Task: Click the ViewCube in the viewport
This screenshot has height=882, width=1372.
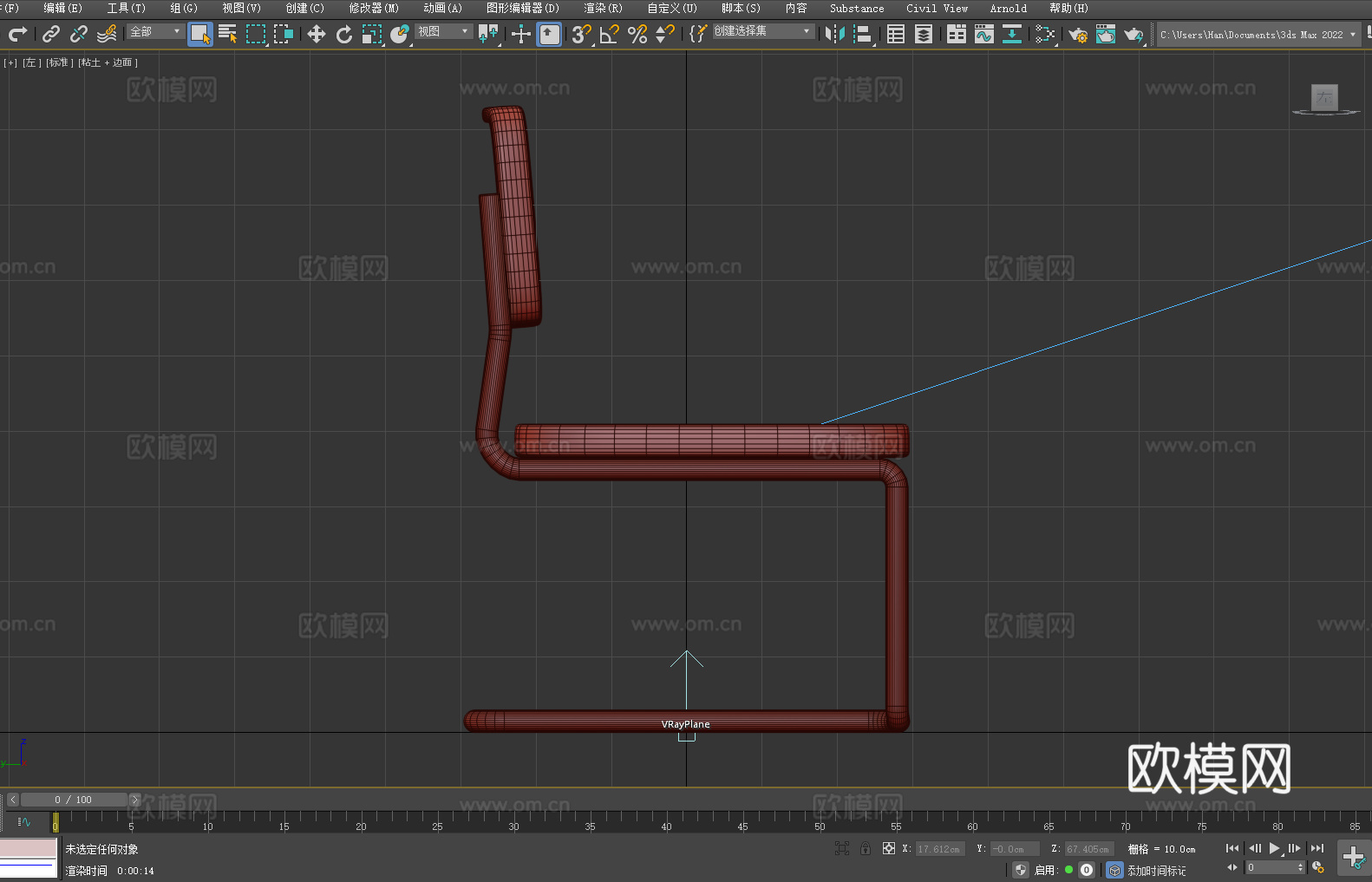Action: [1324, 99]
